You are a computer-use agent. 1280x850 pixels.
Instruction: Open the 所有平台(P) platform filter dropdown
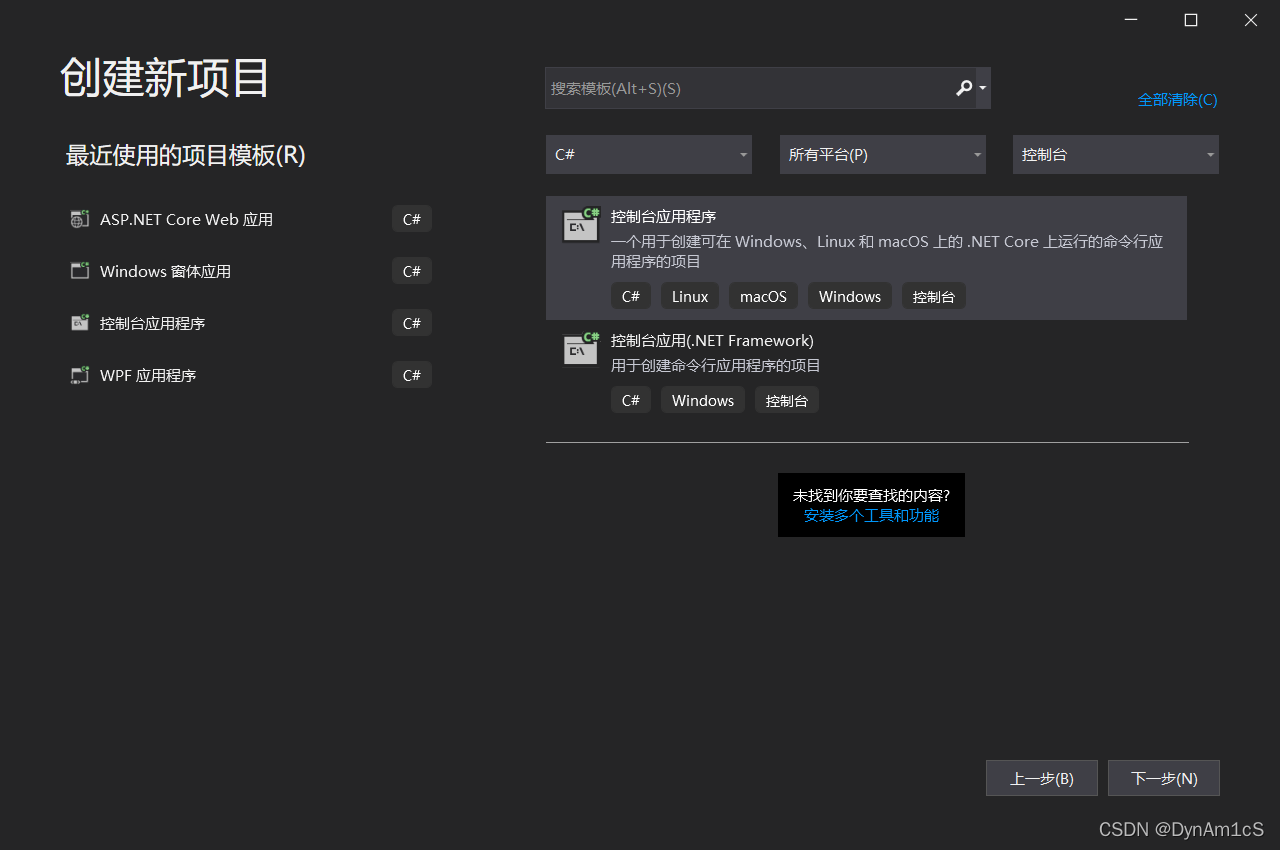click(x=883, y=155)
